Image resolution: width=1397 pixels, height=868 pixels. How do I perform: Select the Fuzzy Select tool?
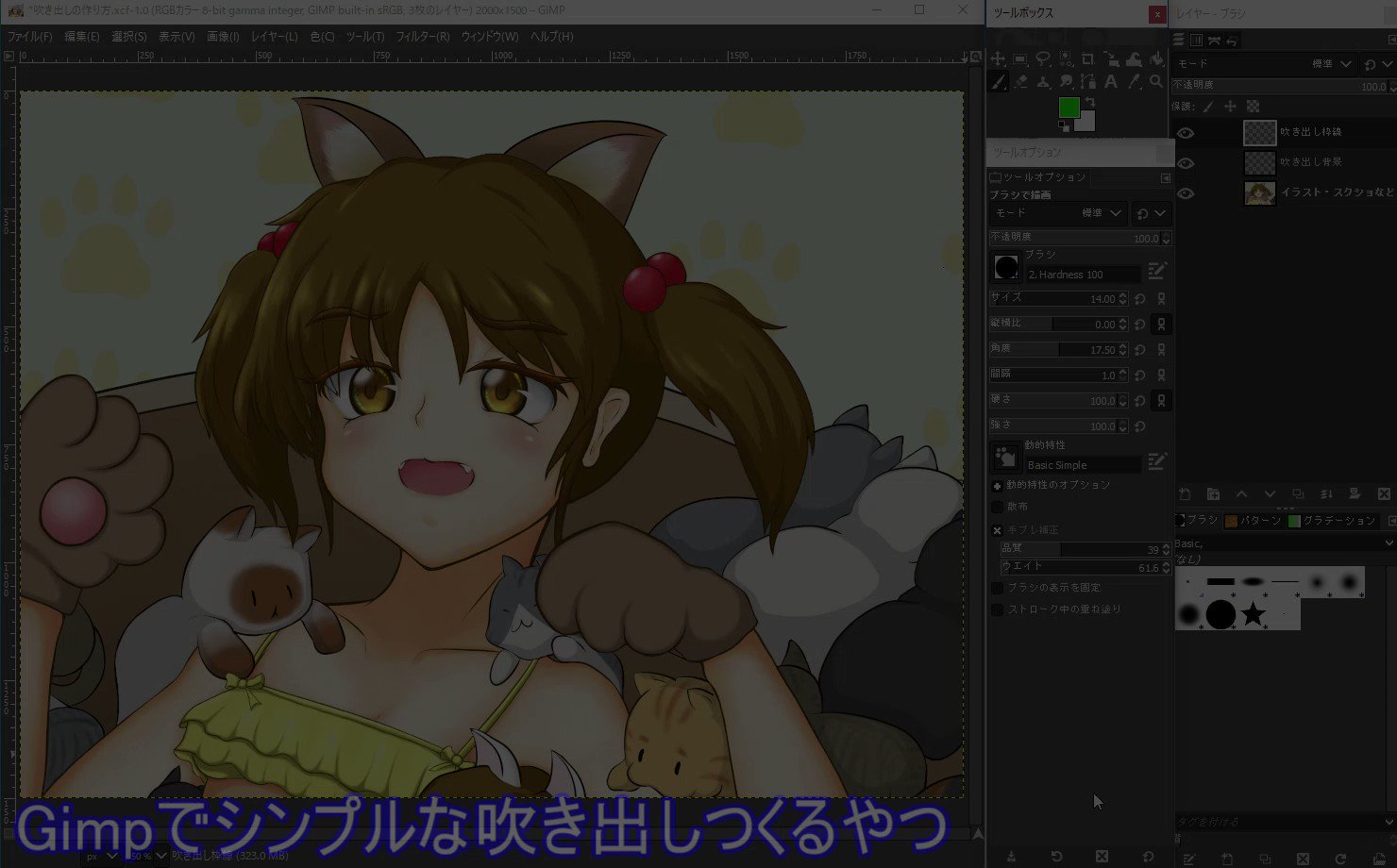1066,59
